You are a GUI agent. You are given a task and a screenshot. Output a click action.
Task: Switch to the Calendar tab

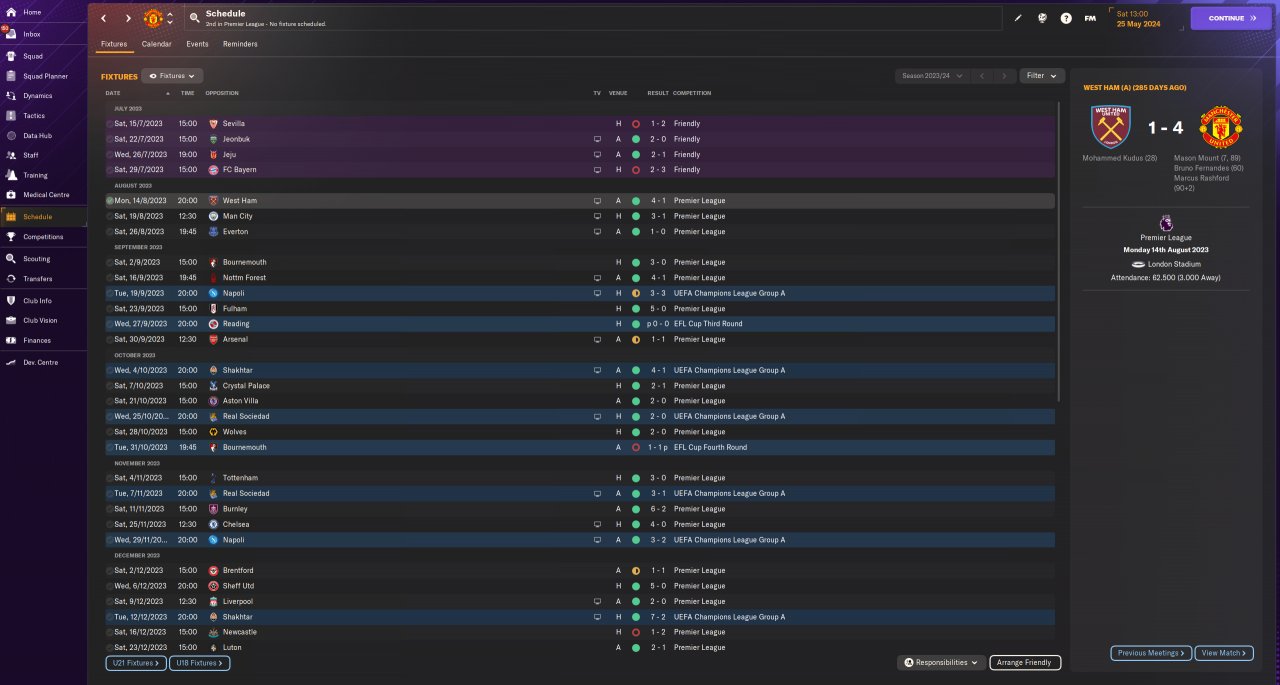point(156,44)
